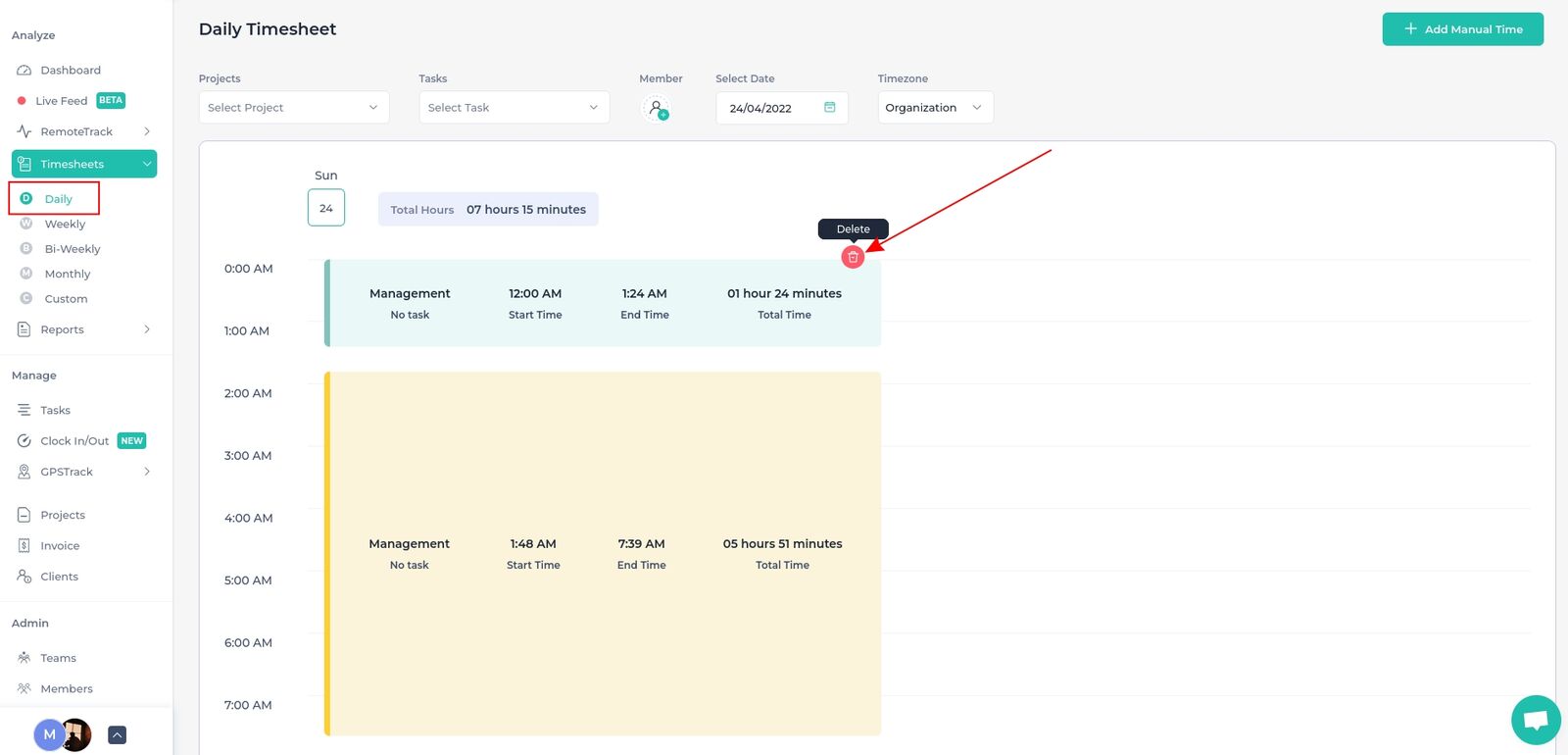Image resolution: width=1568 pixels, height=755 pixels.
Task: Open the chat support bubble
Action: coord(1536,720)
